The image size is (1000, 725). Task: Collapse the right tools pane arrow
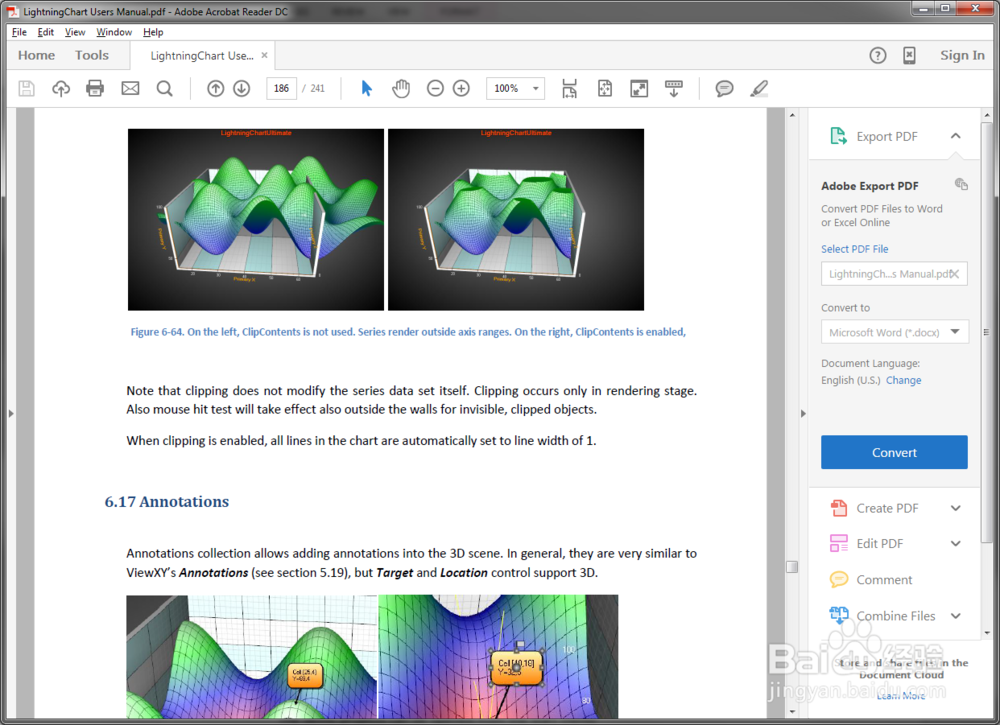803,413
